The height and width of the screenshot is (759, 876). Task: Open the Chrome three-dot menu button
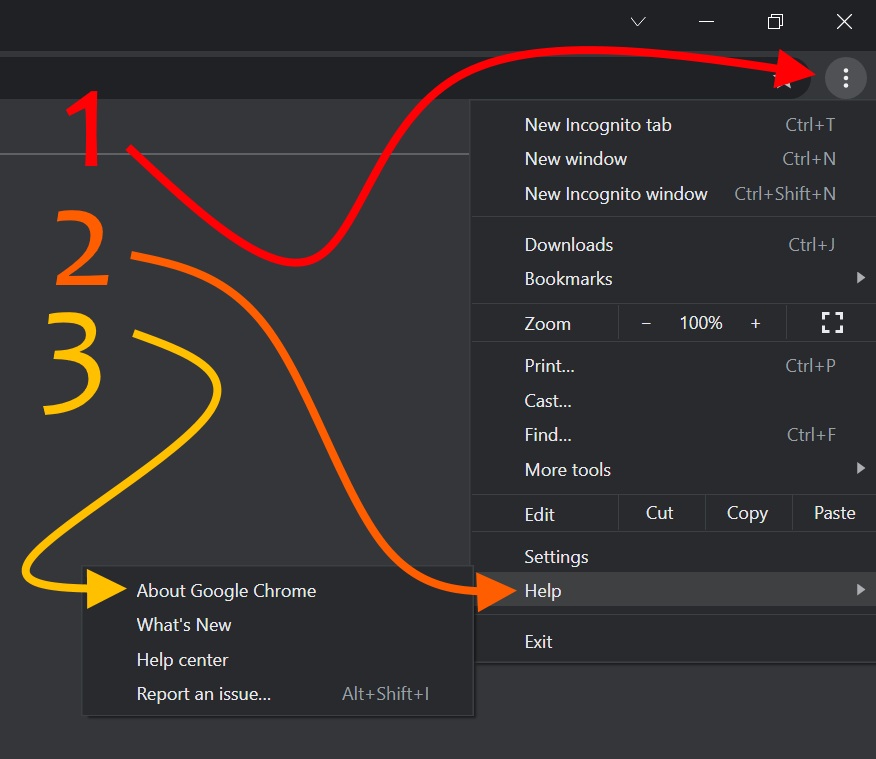(845, 78)
